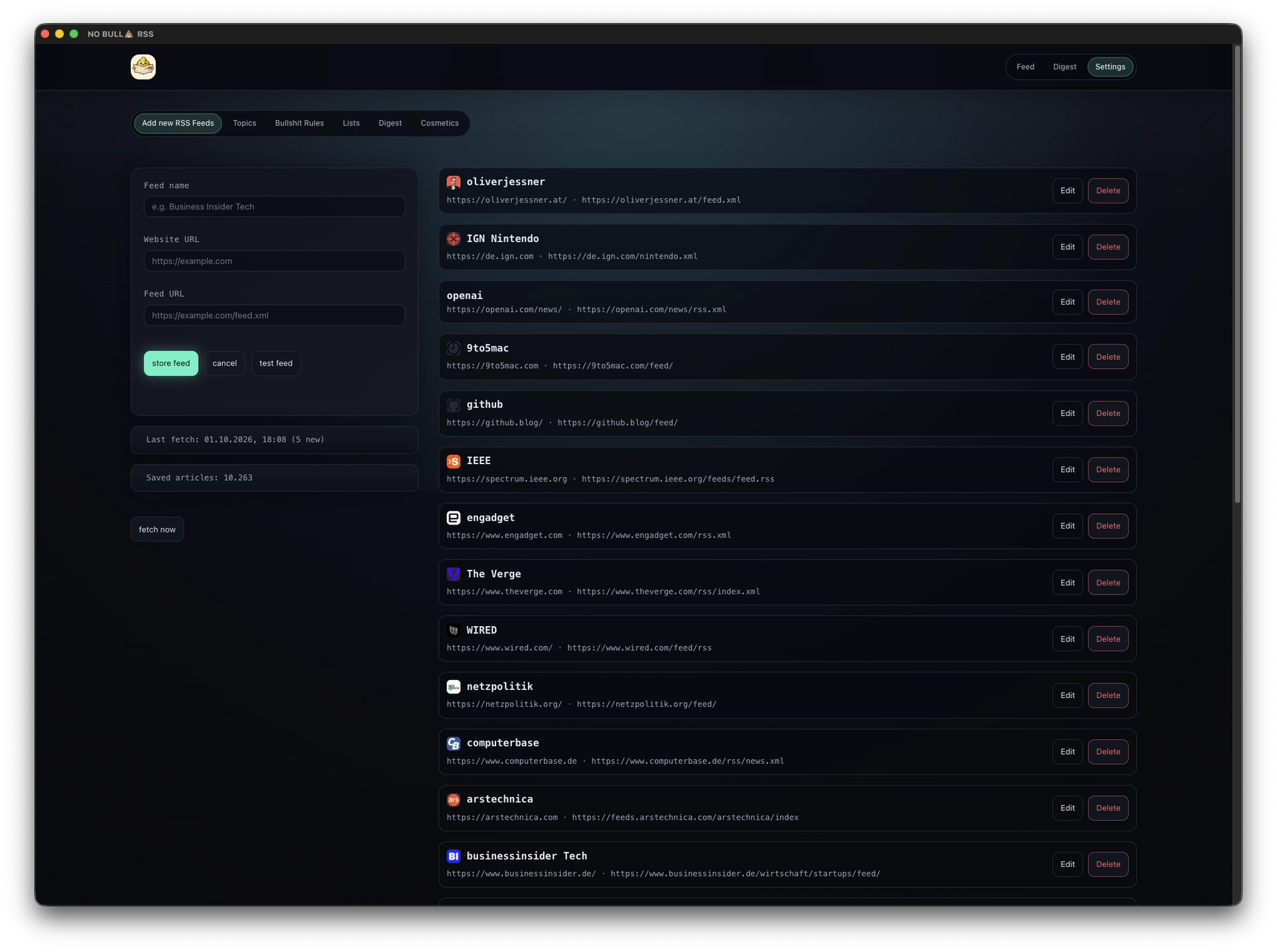
Task: Click the 'Saved articles: 10.263' text
Action: (200, 477)
